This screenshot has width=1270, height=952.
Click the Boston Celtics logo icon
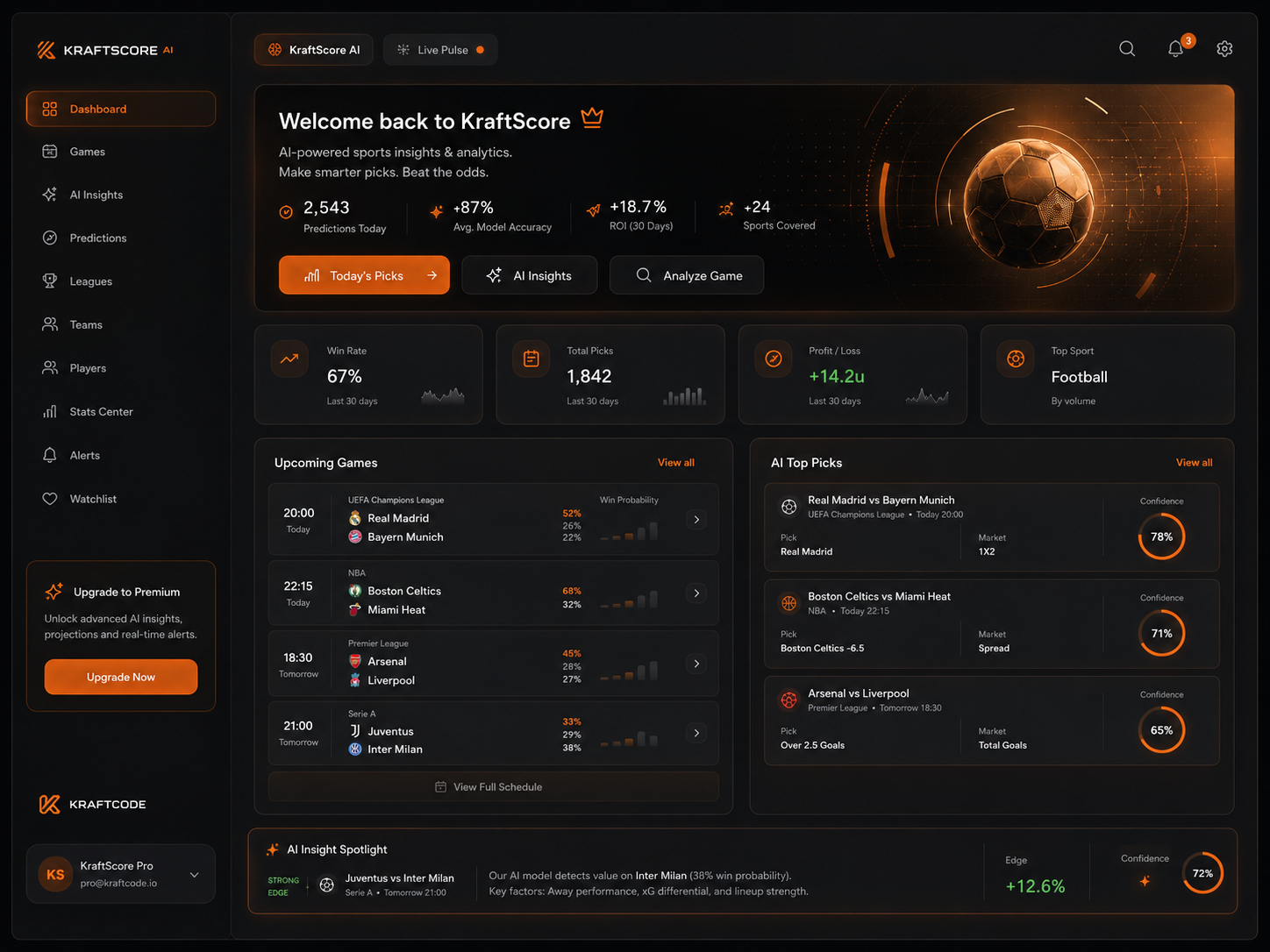tap(355, 591)
